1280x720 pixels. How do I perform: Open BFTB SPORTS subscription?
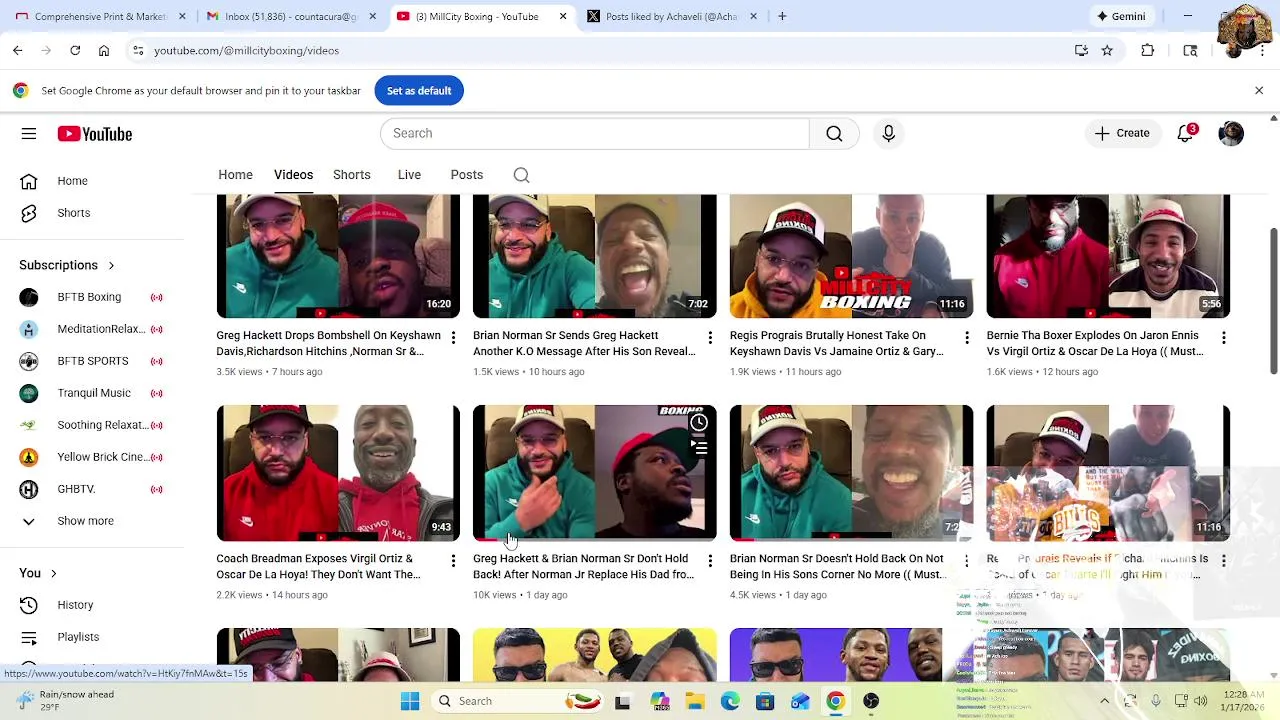92,361
